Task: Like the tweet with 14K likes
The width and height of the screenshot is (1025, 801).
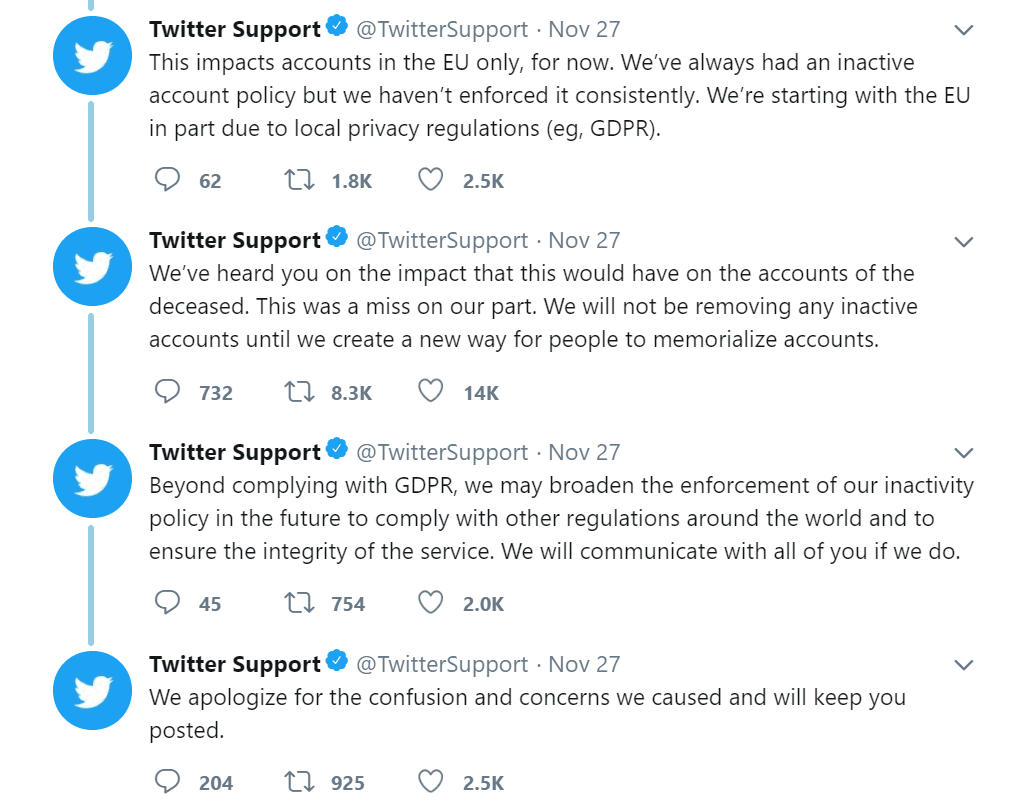Action: [430, 392]
